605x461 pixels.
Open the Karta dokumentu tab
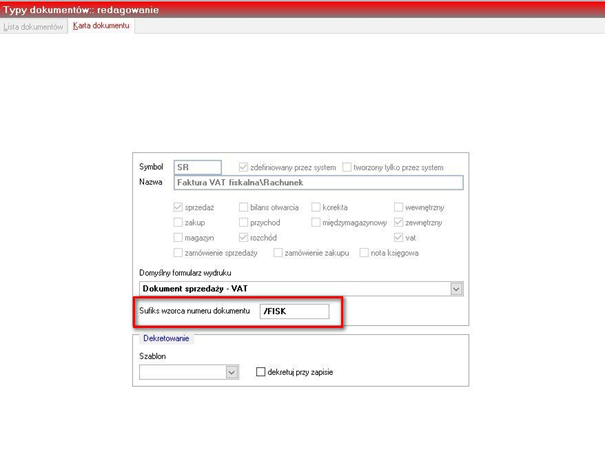[x=101, y=26]
